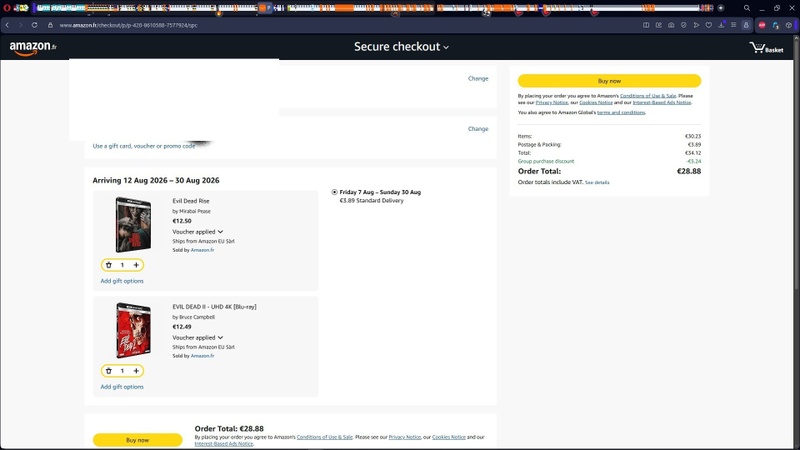Go back with the browser back arrow

point(8,25)
